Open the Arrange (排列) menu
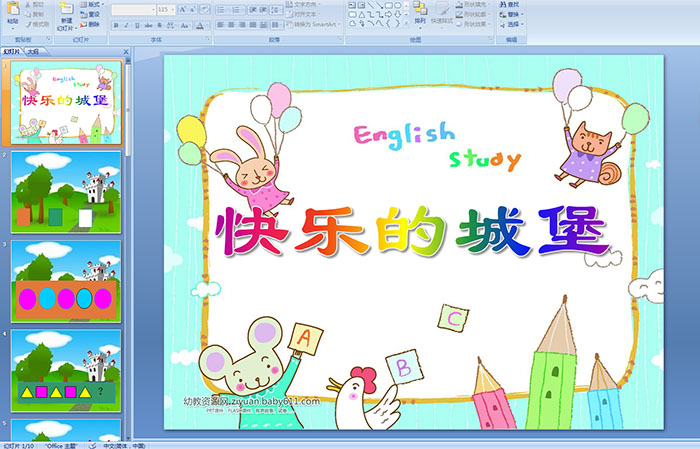 coord(420,15)
